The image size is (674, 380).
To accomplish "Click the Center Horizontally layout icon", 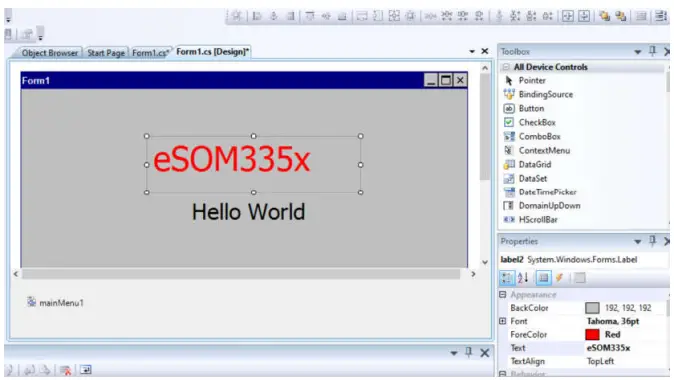I will pyautogui.click(x=568, y=16).
